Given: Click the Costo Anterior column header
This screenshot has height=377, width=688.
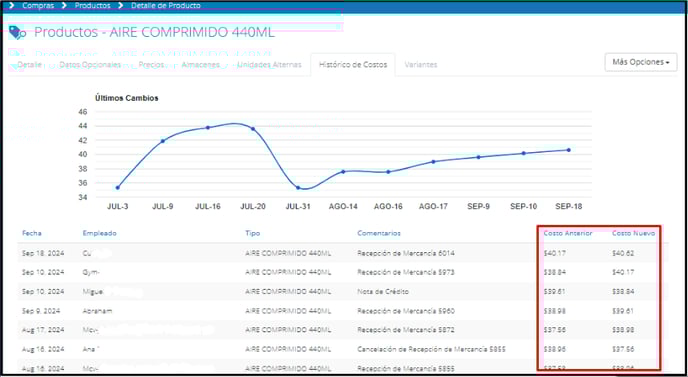Looking at the screenshot, I should pyautogui.click(x=568, y=233).
